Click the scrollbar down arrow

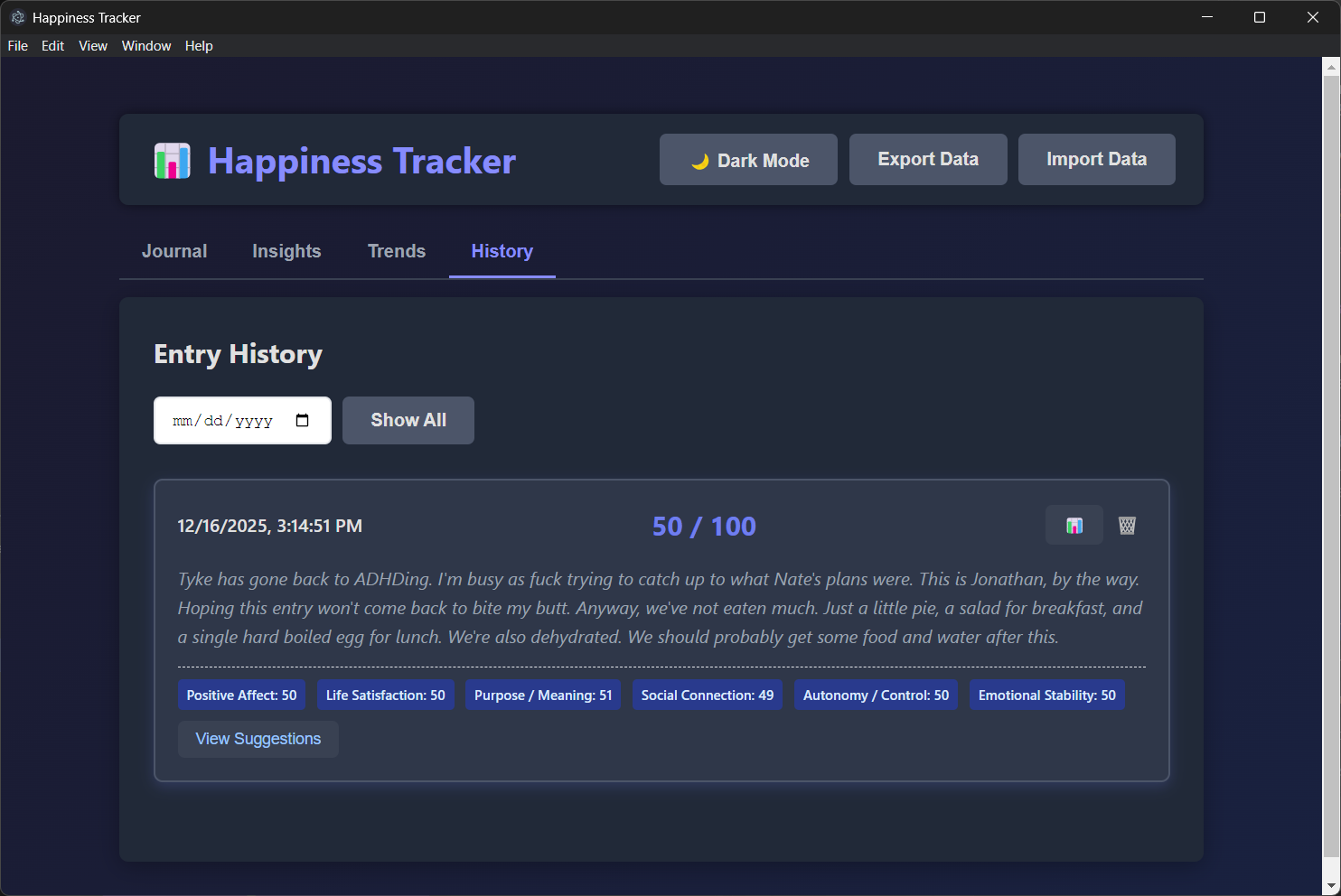tap(1331, 886)
